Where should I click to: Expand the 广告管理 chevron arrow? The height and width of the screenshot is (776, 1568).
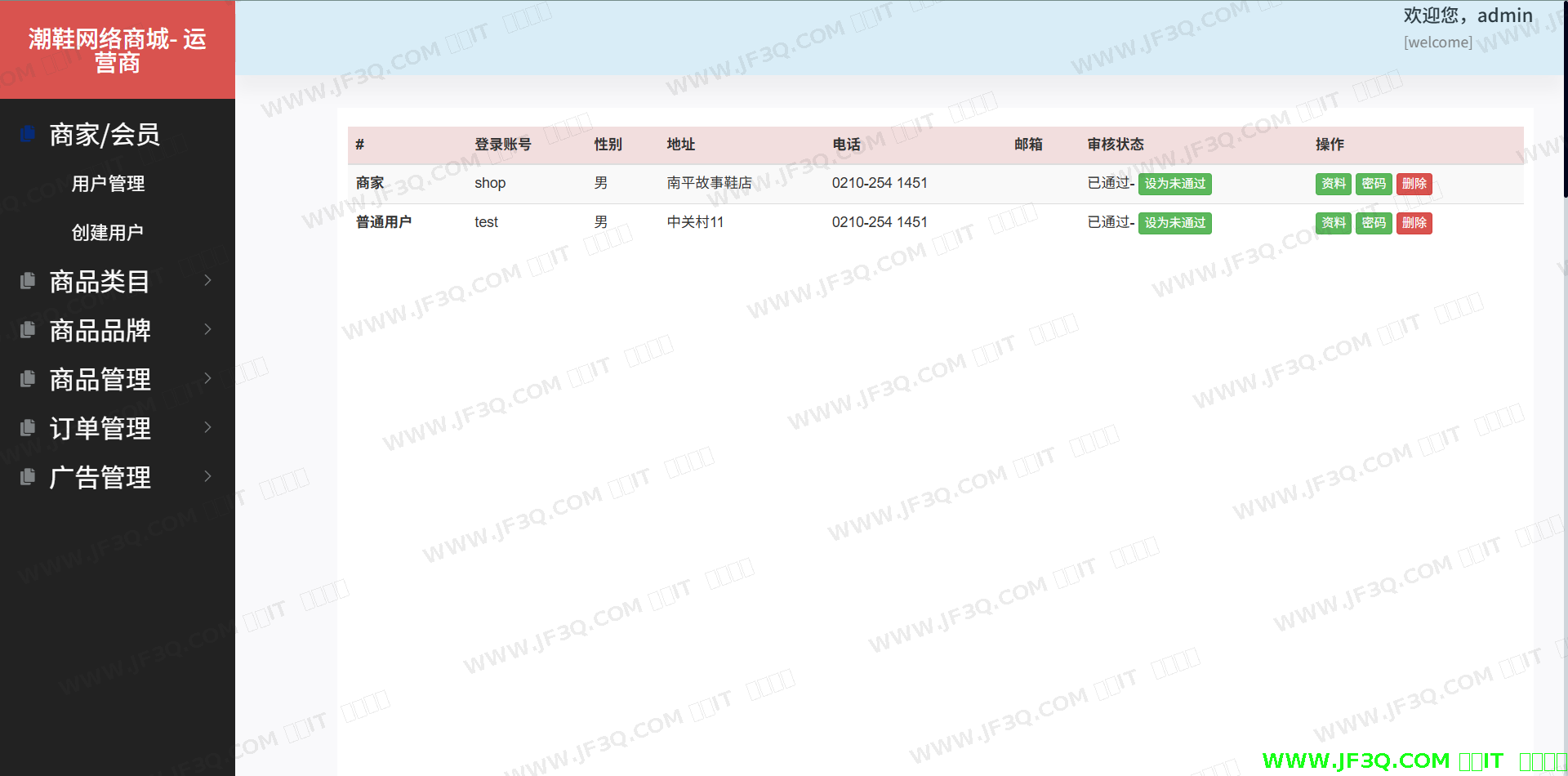207,476
